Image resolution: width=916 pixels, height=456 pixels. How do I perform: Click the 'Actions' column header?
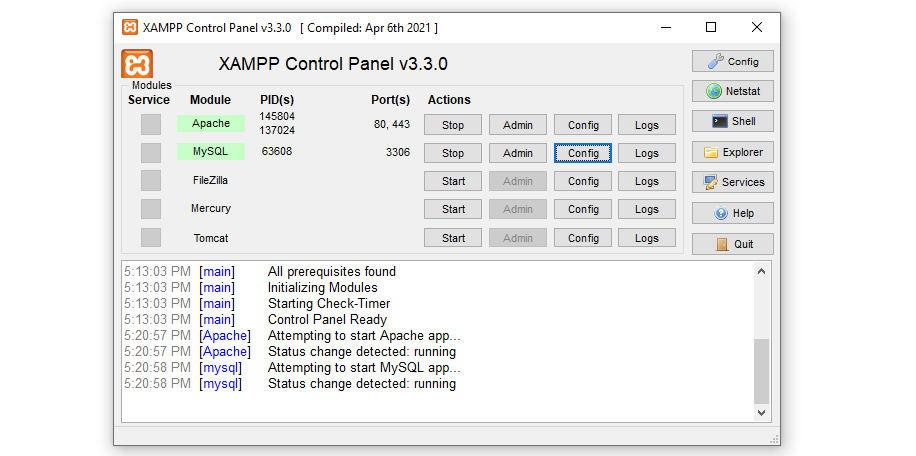tap(449, 100)
